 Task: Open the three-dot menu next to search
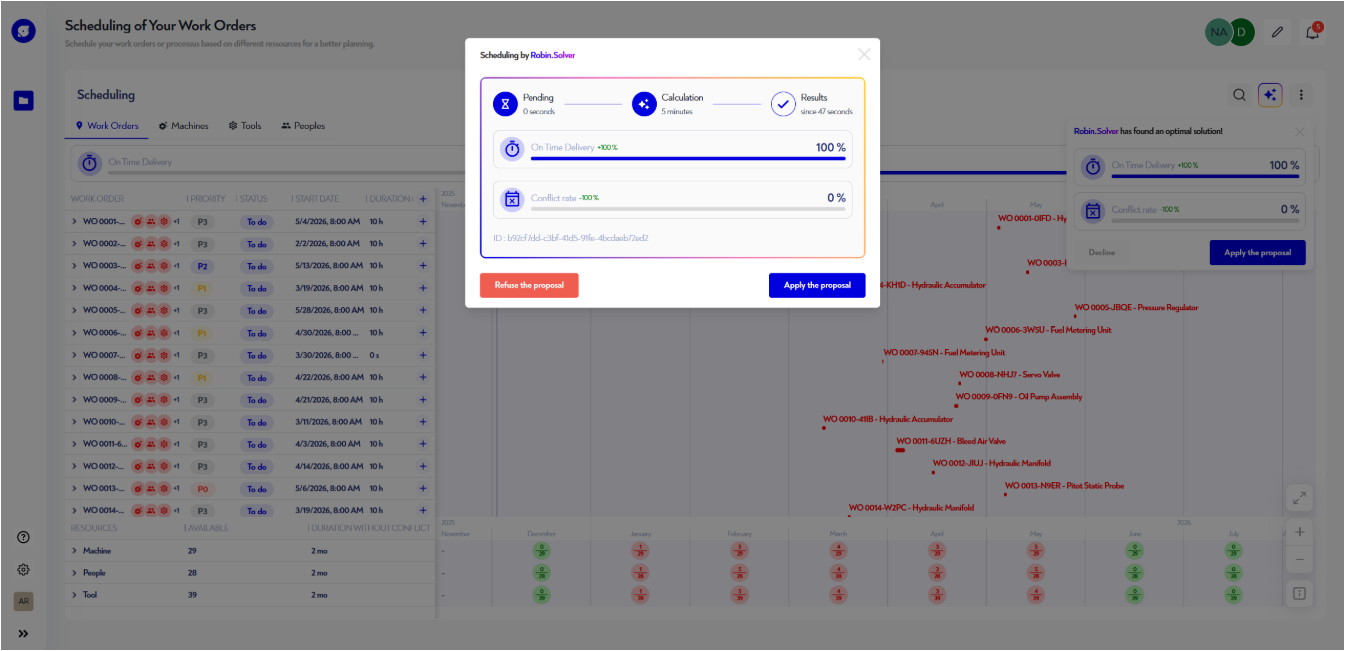pos(1300,94)
